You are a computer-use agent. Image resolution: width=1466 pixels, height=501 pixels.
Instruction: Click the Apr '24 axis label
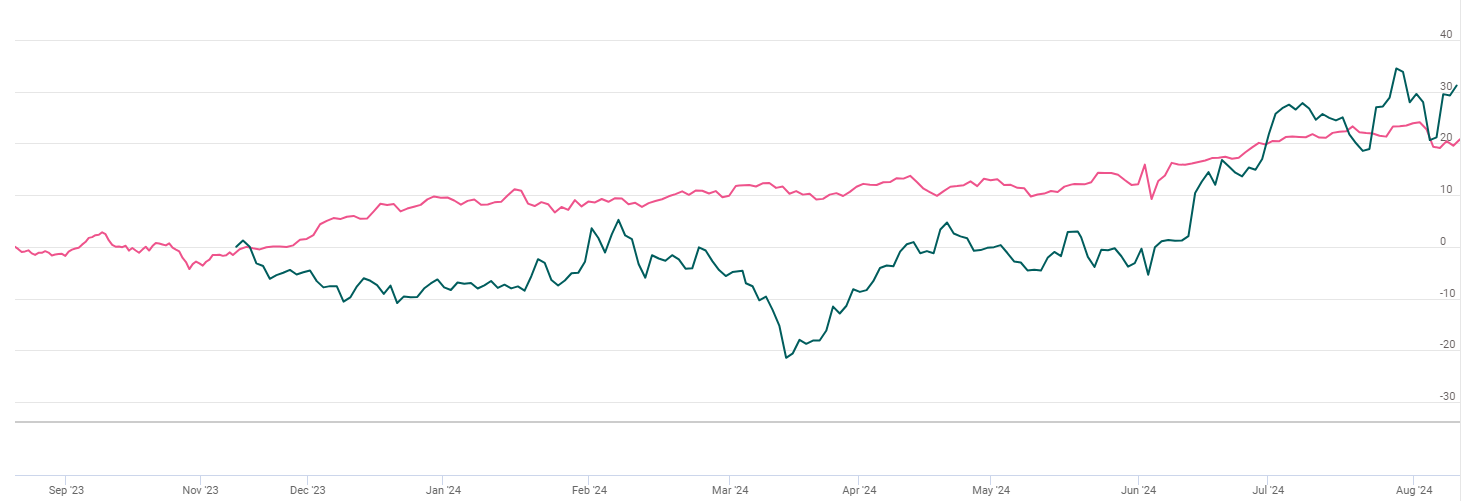point(858,490)
